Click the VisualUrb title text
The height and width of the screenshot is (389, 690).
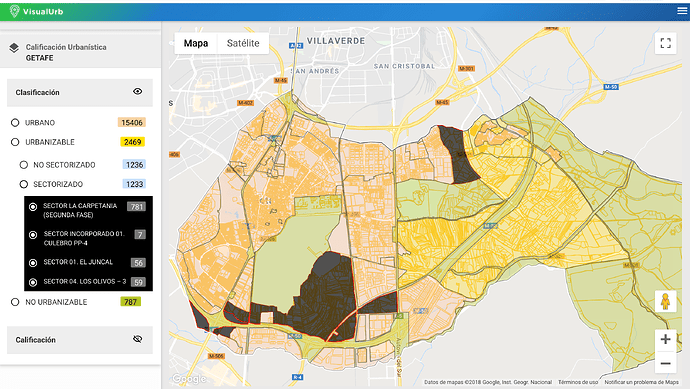pos(43,12)
